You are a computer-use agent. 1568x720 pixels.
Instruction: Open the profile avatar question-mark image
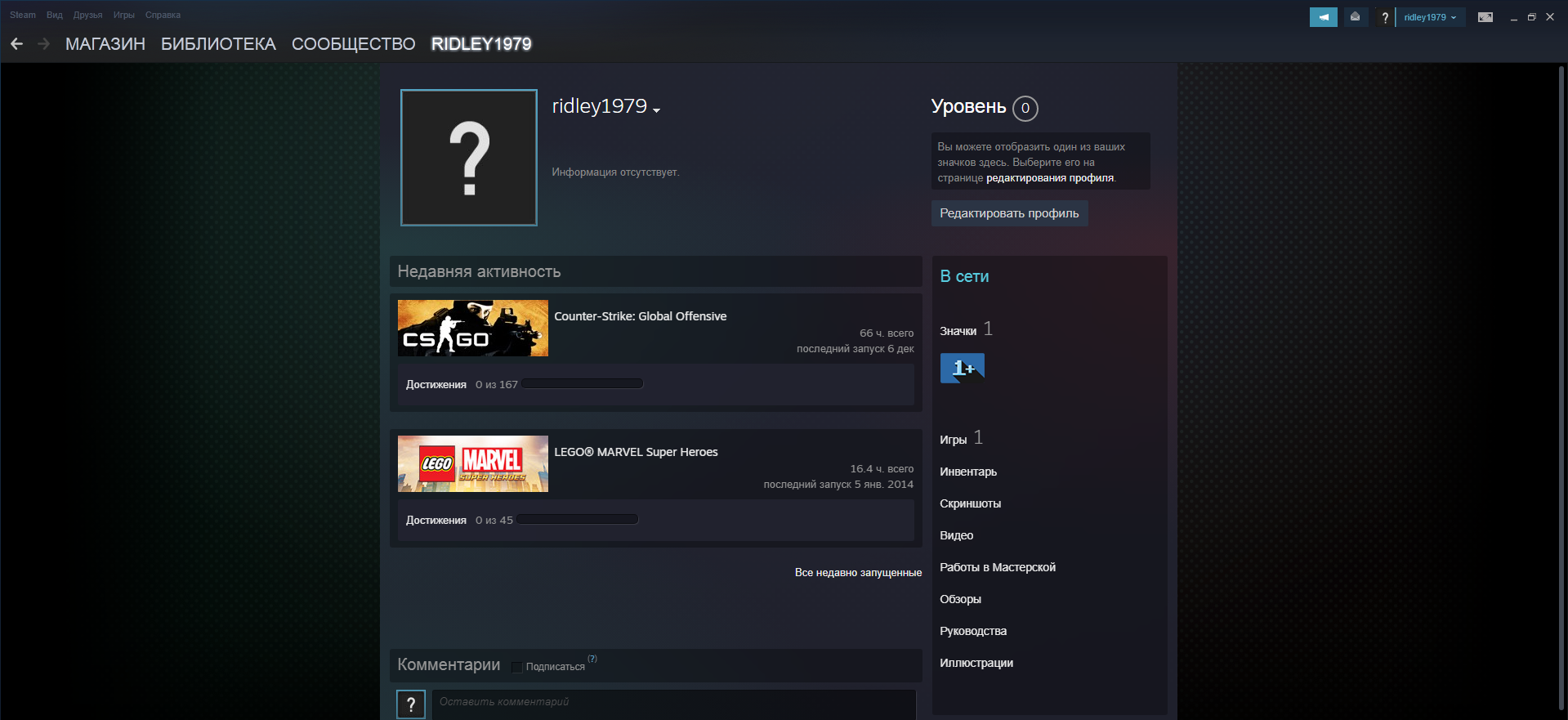pos(469,158)
